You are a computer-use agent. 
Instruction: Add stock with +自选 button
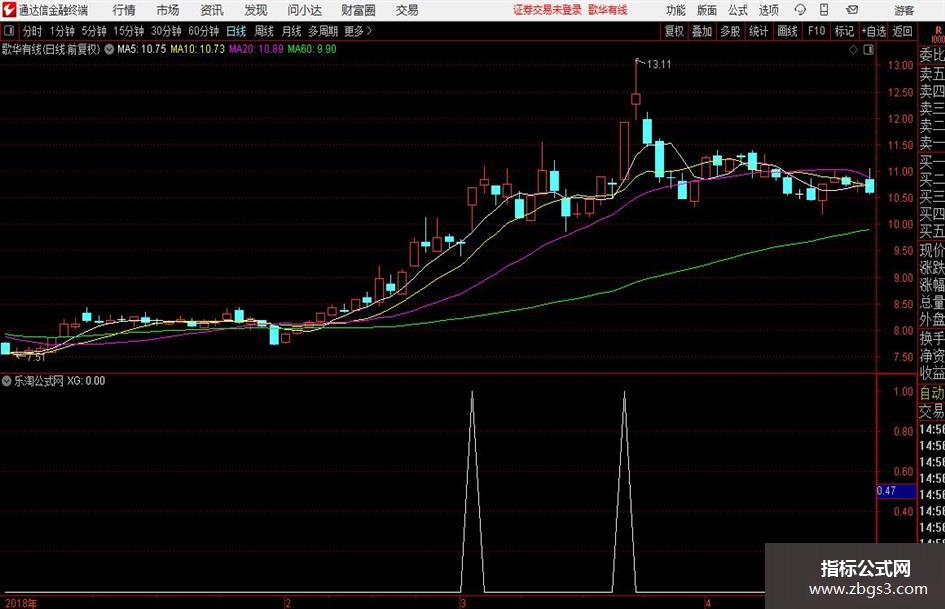pyautogui.click(x=873, y=31)
